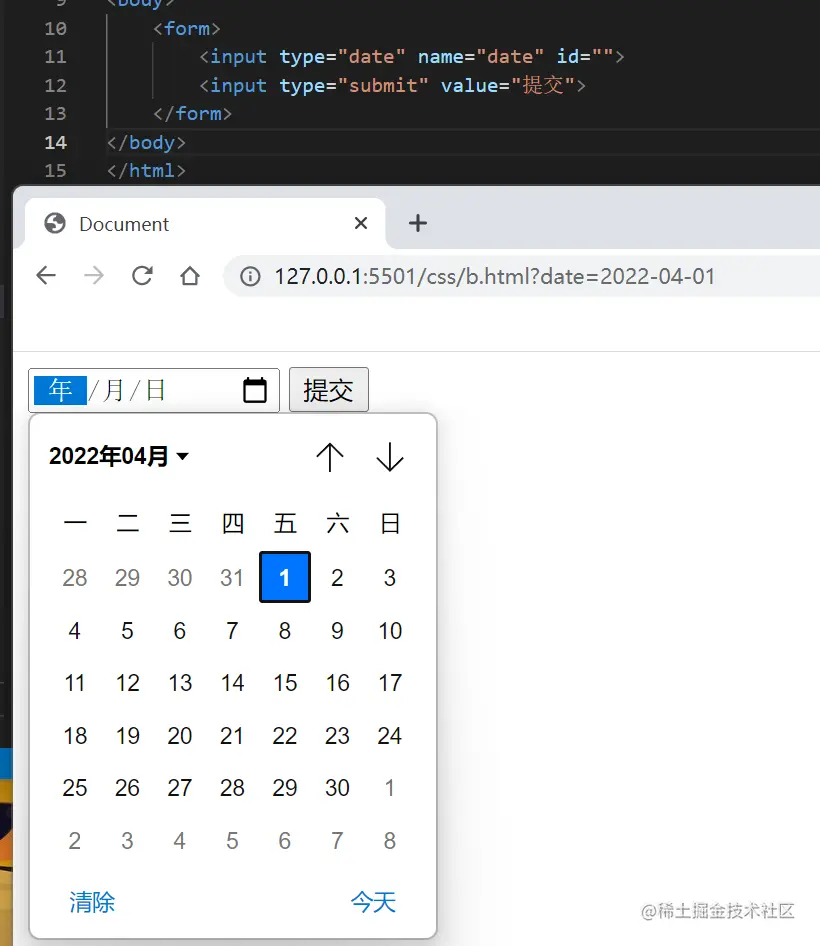Image resolution: width=820 pixels, height=946 pixels.
Task: Choose March 31 in the calendar
Action: point(232,578)
